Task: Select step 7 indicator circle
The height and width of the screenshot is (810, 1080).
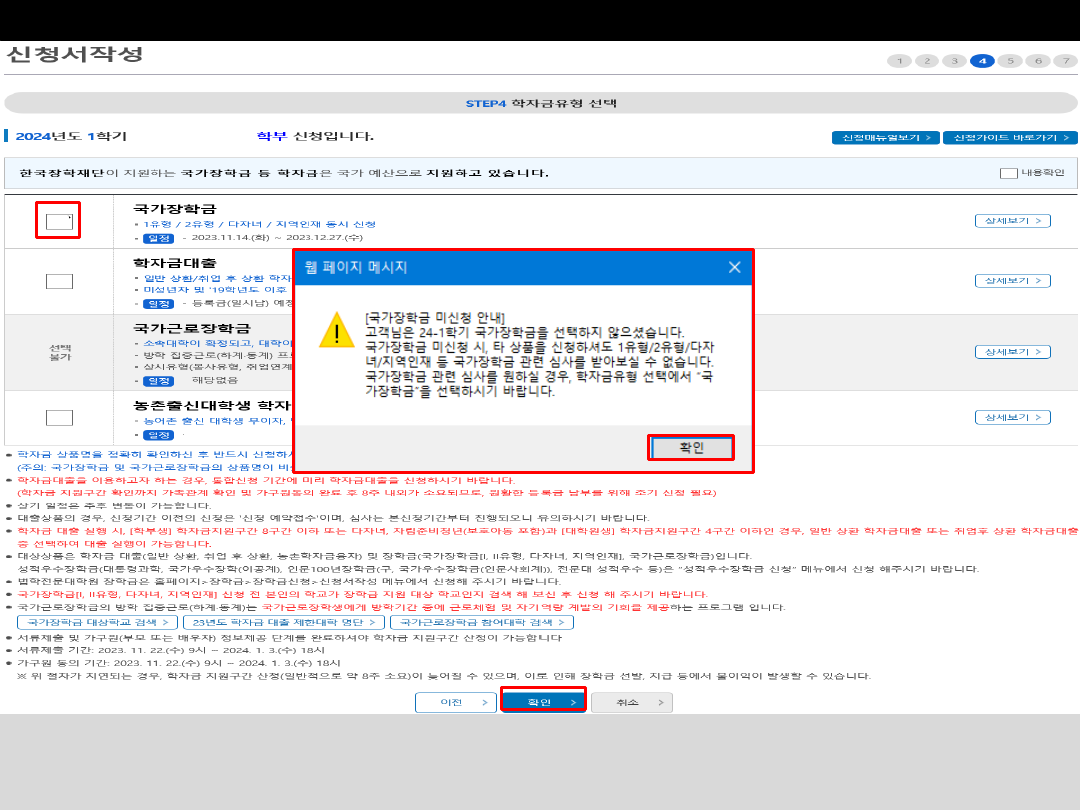Action: coord(1066,61)
